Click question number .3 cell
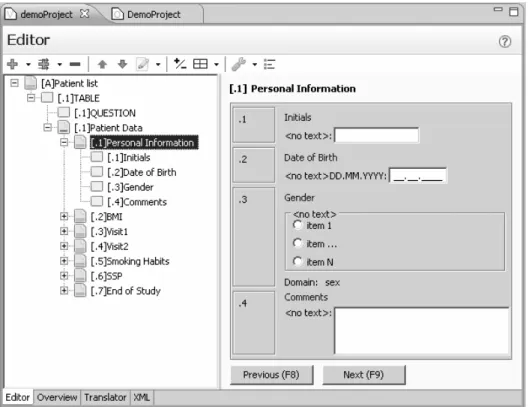The image size is (529, 407). 254,237
